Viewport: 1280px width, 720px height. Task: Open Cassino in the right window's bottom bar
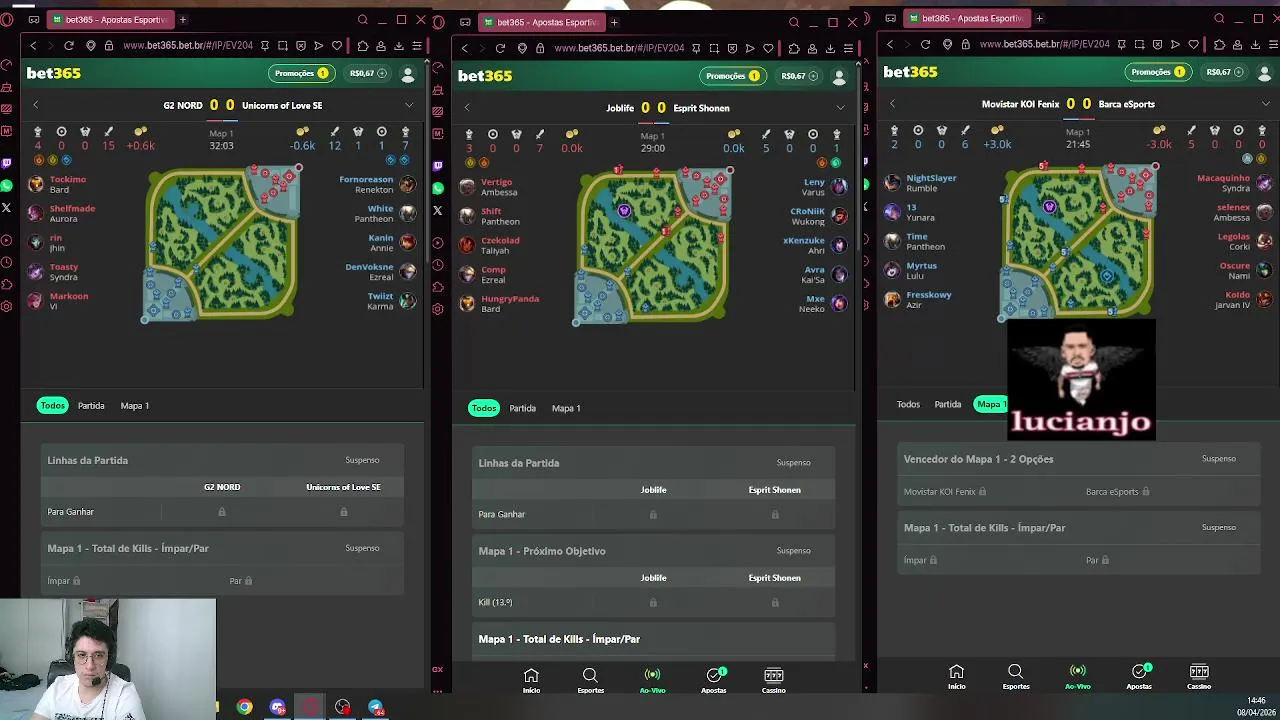click(x=1198, y=676)
